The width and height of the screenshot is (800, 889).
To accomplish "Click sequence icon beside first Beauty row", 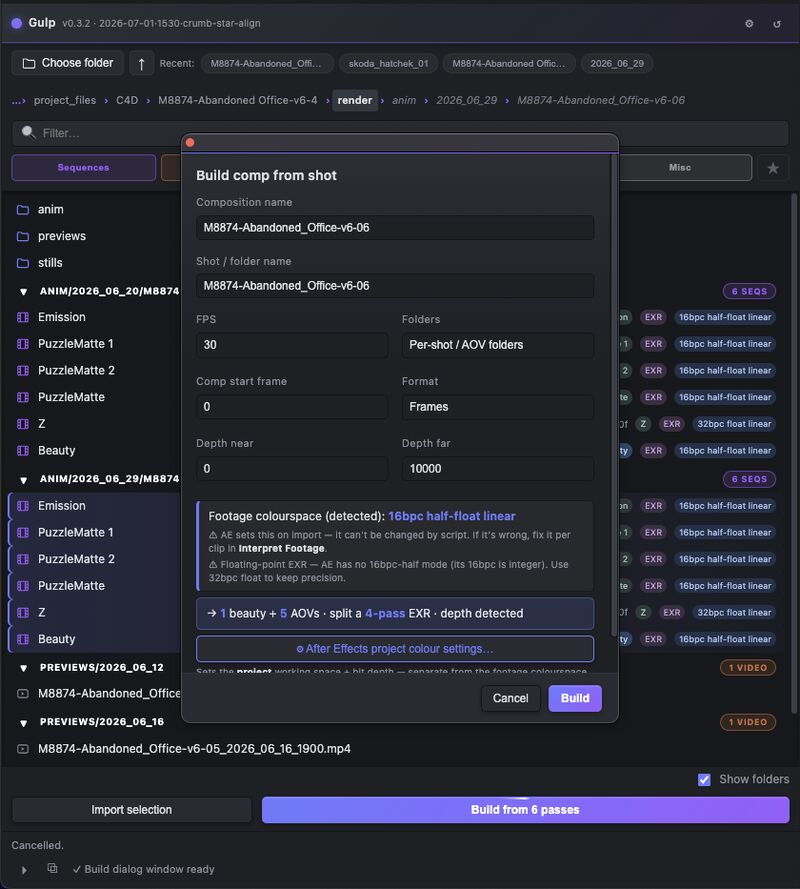I will [x=23, y=451].
